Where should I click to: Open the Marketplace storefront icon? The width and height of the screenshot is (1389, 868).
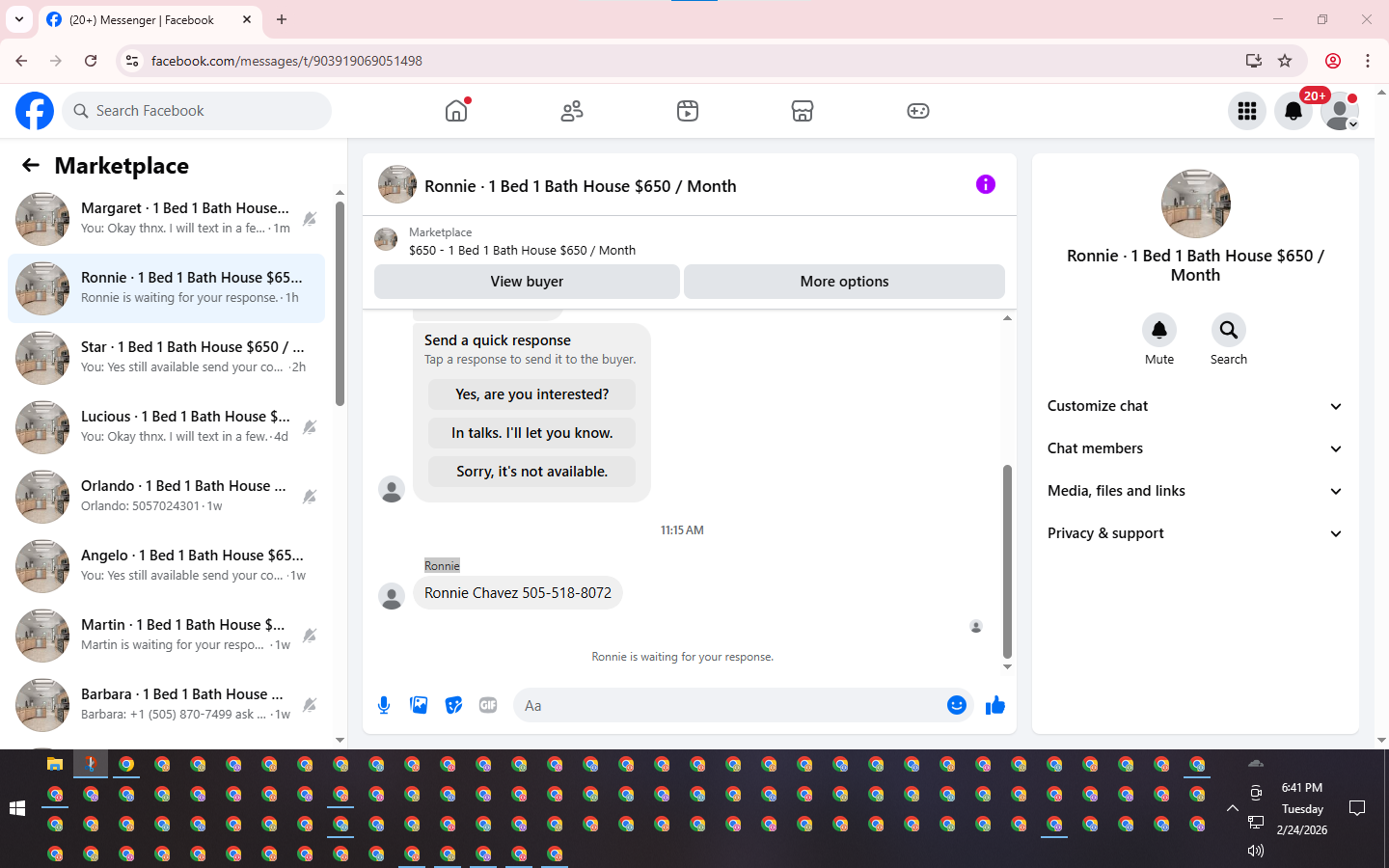pyautogui.click(x=803, y=111)
